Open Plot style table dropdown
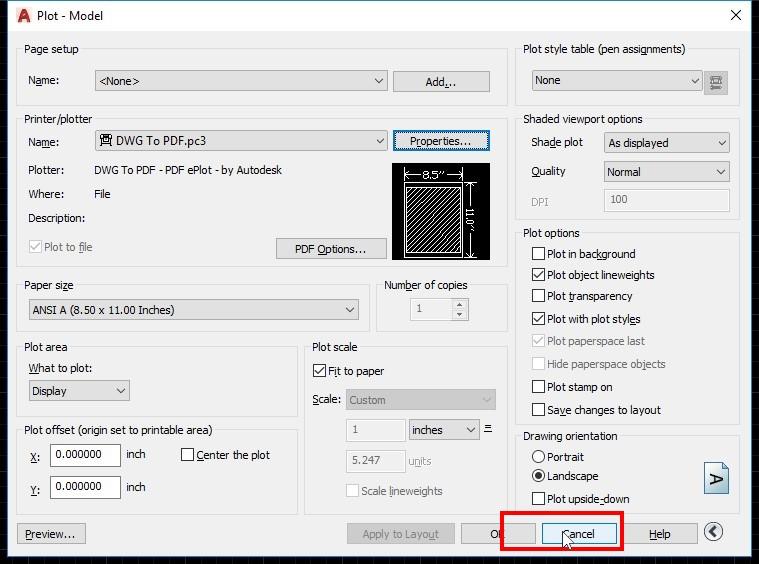The width and height of the screenshot is (759, 564). (617, 80)
